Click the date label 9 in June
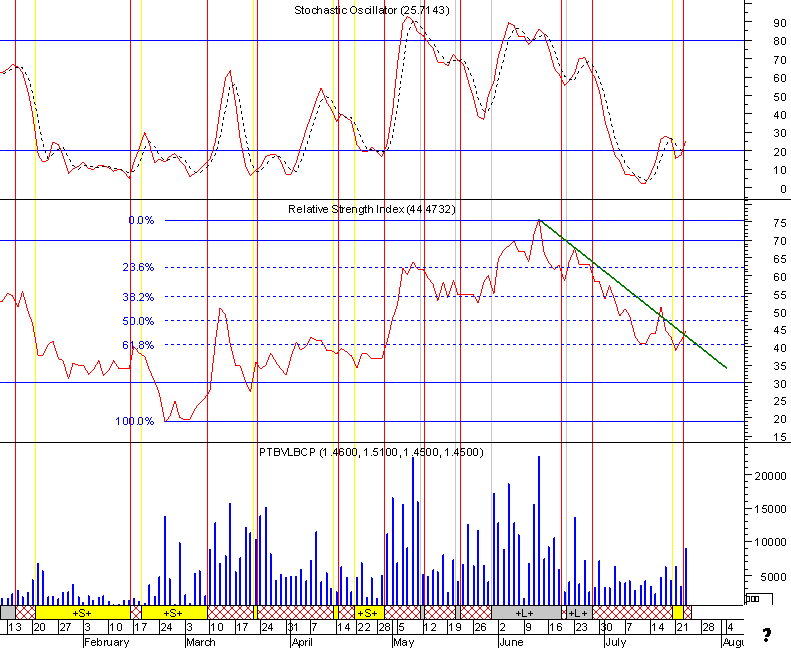This screenshot has width=791, height=648. [x=528, y=627]
